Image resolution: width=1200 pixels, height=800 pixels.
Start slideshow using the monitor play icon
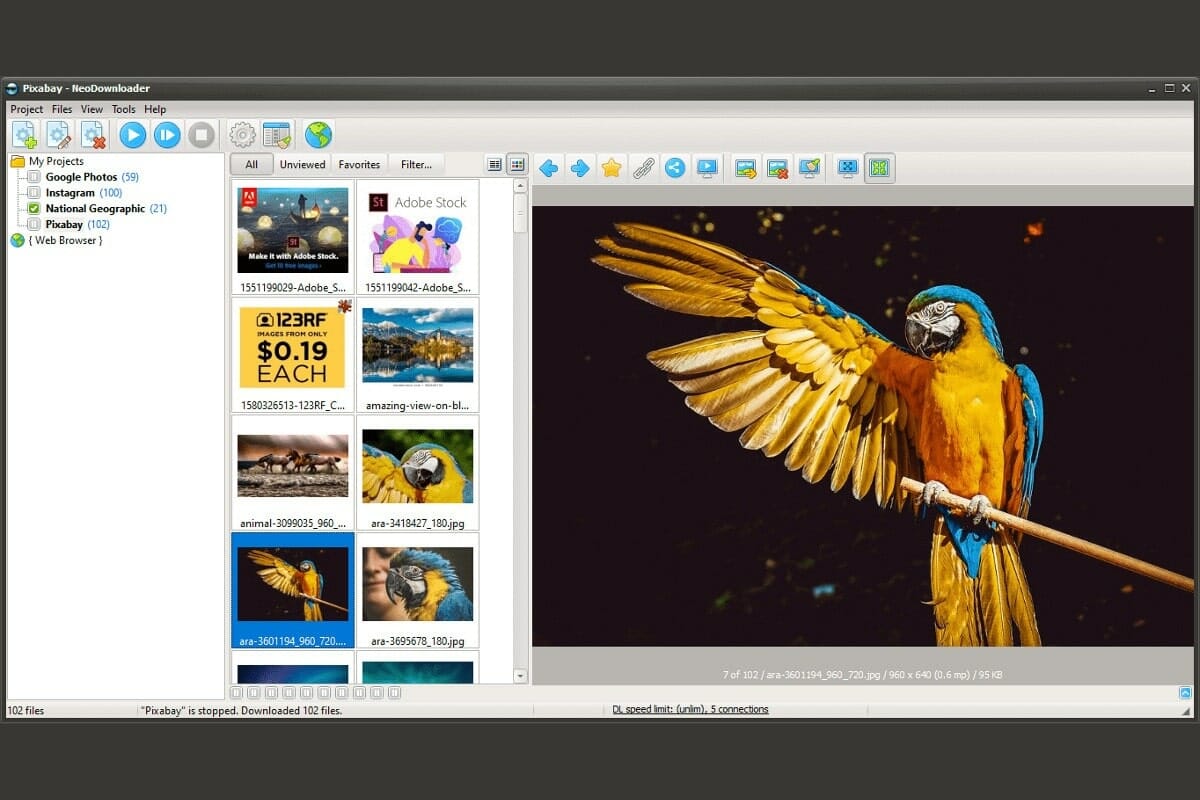tap(707, 168)
